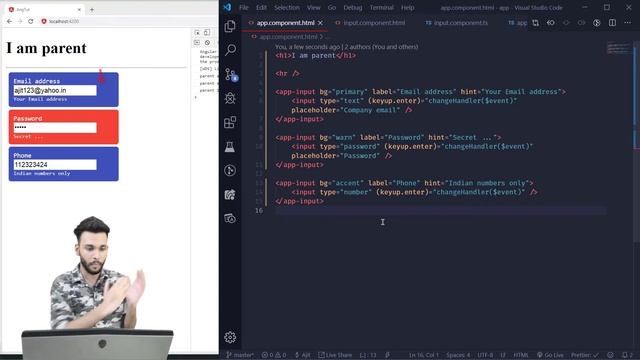Click code text 'placeholder="Company email"'
The image size is (640, 360).
345,110
